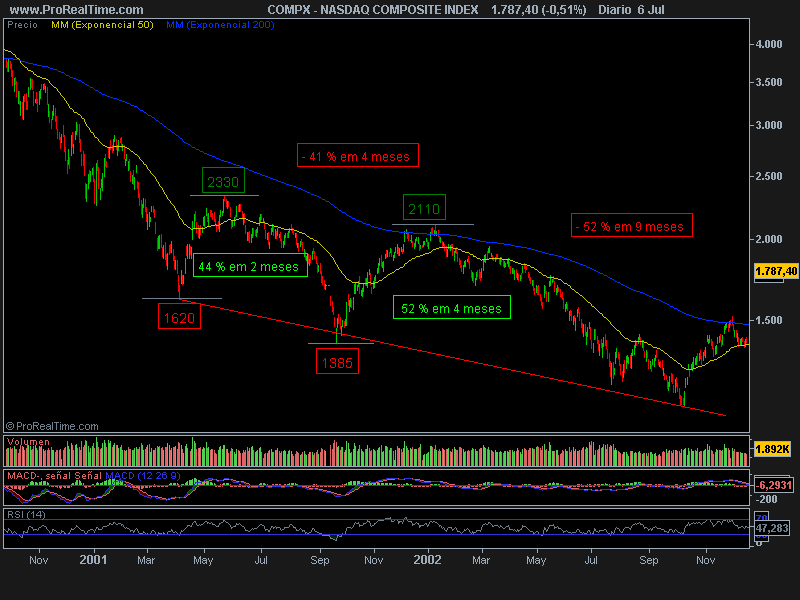Click the '52 % em 4 meses' annotation box
Image resolution: width=800 pixels, height=600 pixels.
click(452, 307)
